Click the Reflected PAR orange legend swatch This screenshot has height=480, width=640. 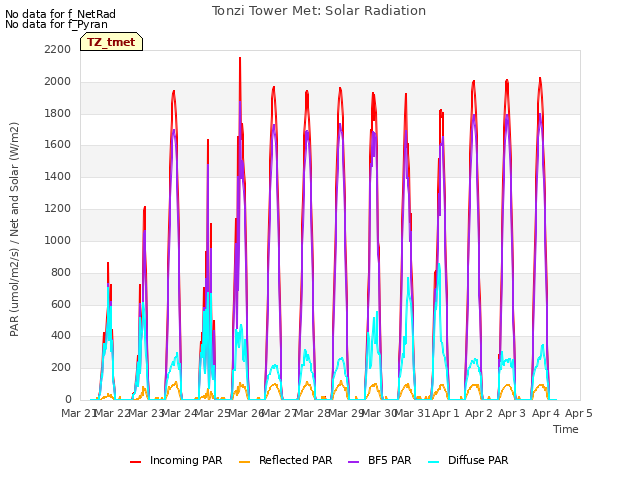244,462
